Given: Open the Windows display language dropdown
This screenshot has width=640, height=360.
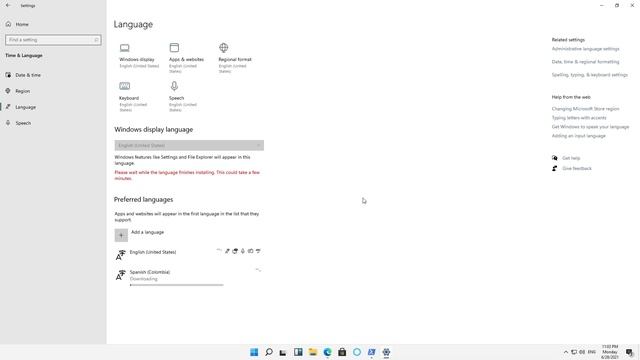Looking at the screenshot, I should [189, 145].
